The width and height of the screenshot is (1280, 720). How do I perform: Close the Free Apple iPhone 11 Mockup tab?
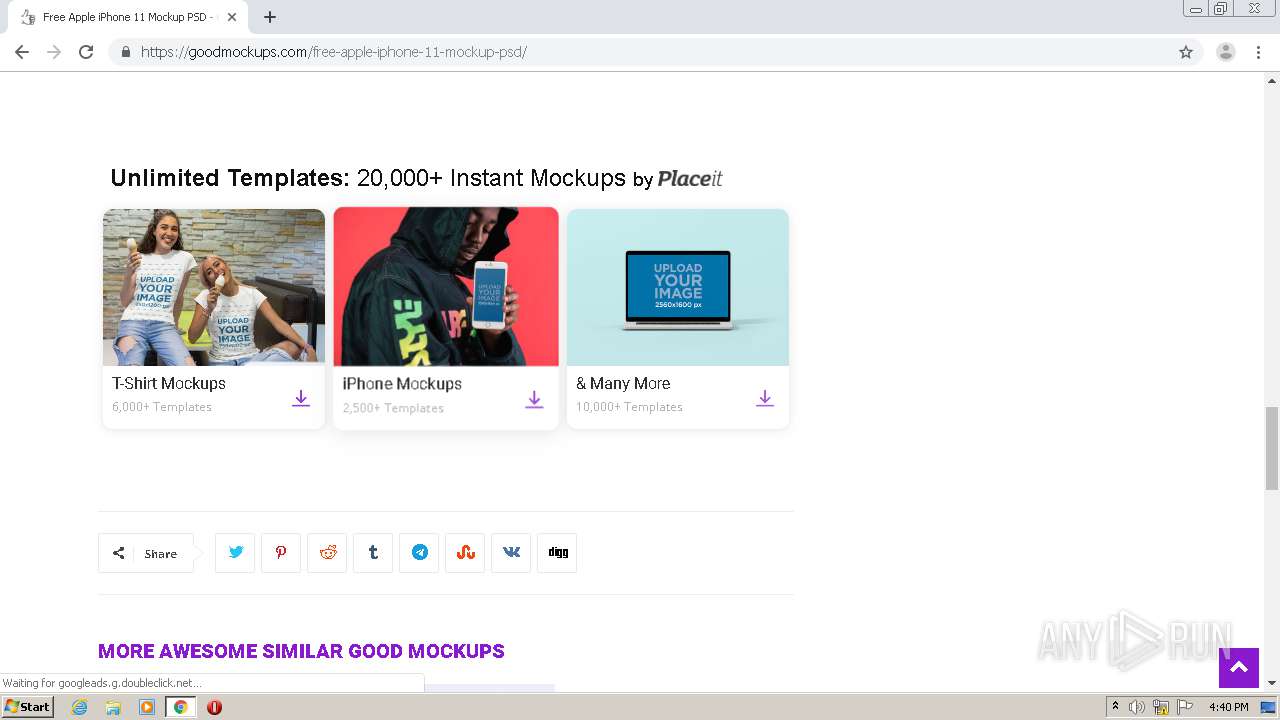(232, 17)
